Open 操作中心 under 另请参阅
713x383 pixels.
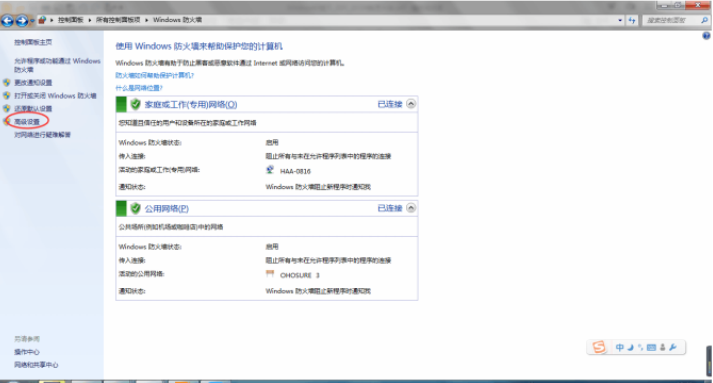[x=26, y=352]
